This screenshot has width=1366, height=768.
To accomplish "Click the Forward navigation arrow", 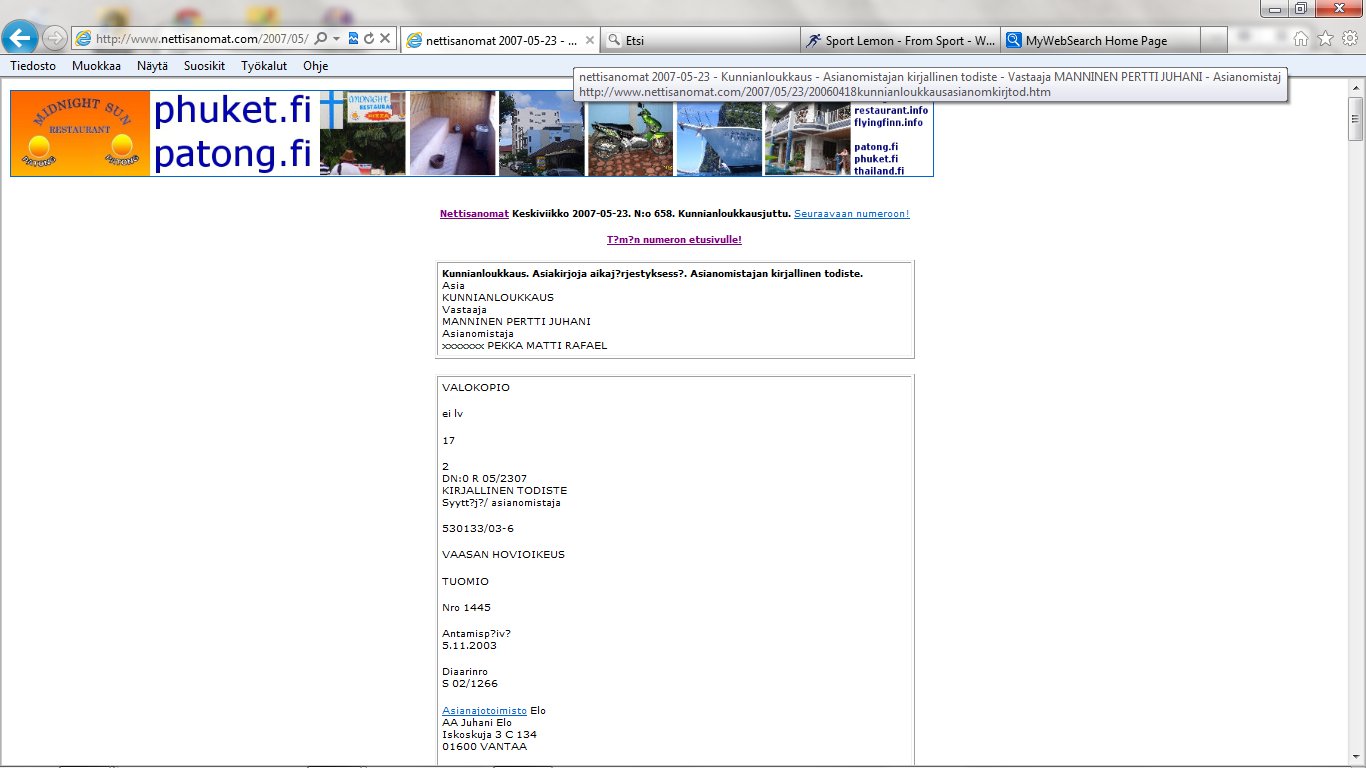I will tap(55, 38).
